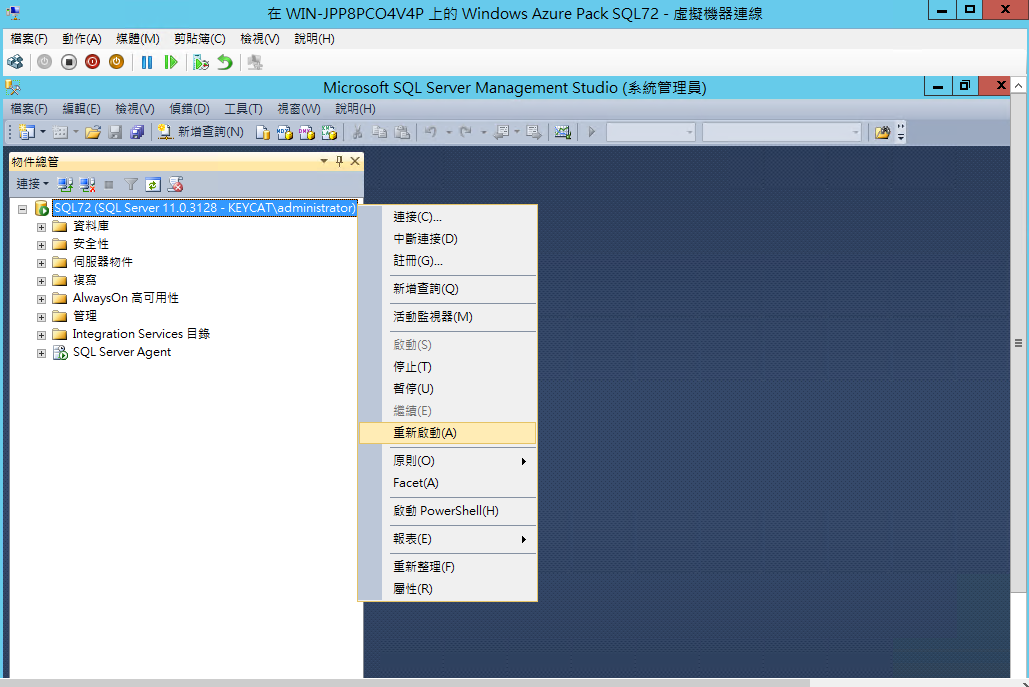Choose 重新啟動(A) in context menu
The height and width of the screenshot is (687, 1029).
(x=448, y=433)
